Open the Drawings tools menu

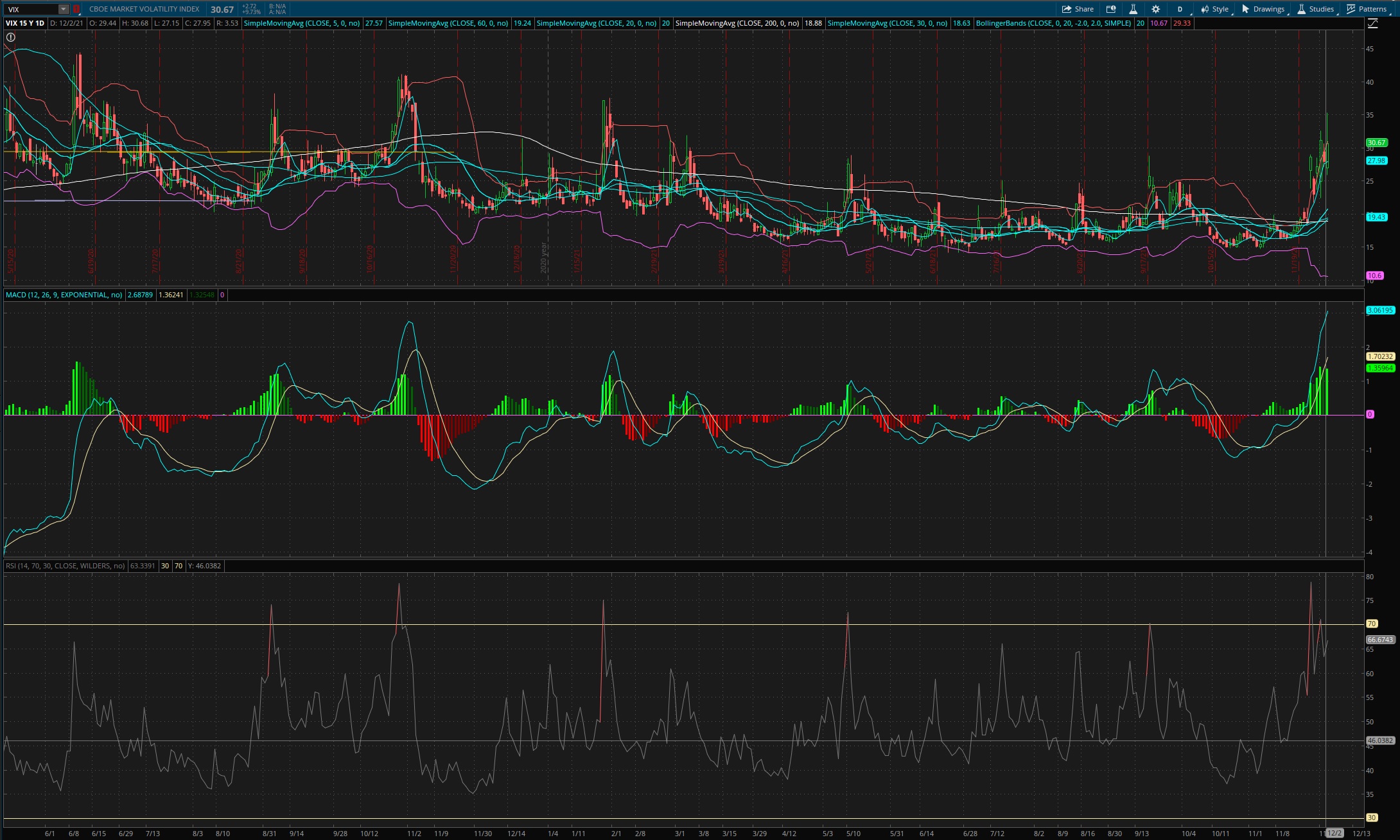1263,9
